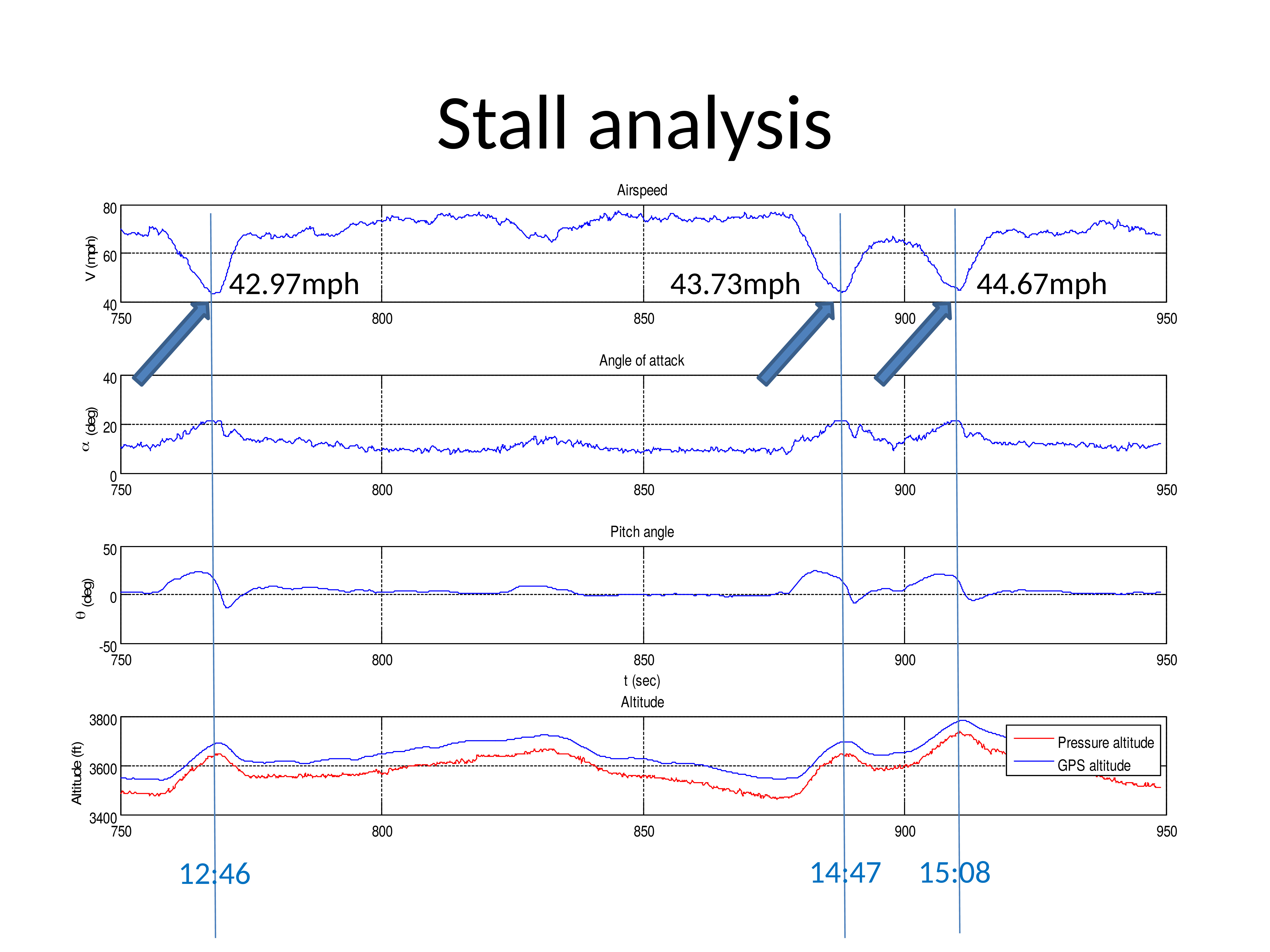Click the θ (deg) axis label
This screenshot has height=952, width=1270.
click(85, 598)
